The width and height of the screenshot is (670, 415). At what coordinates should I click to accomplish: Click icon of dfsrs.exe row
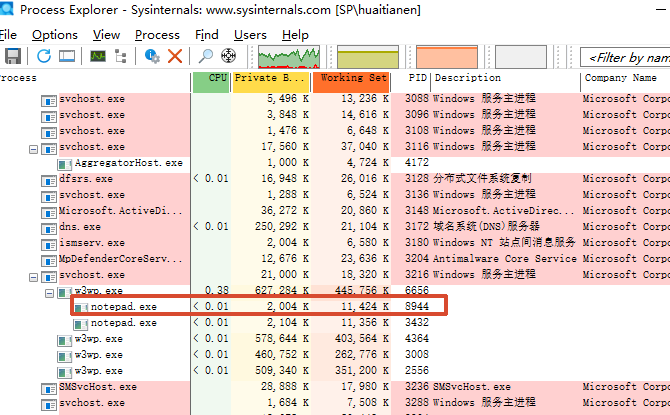coord(49,181)
